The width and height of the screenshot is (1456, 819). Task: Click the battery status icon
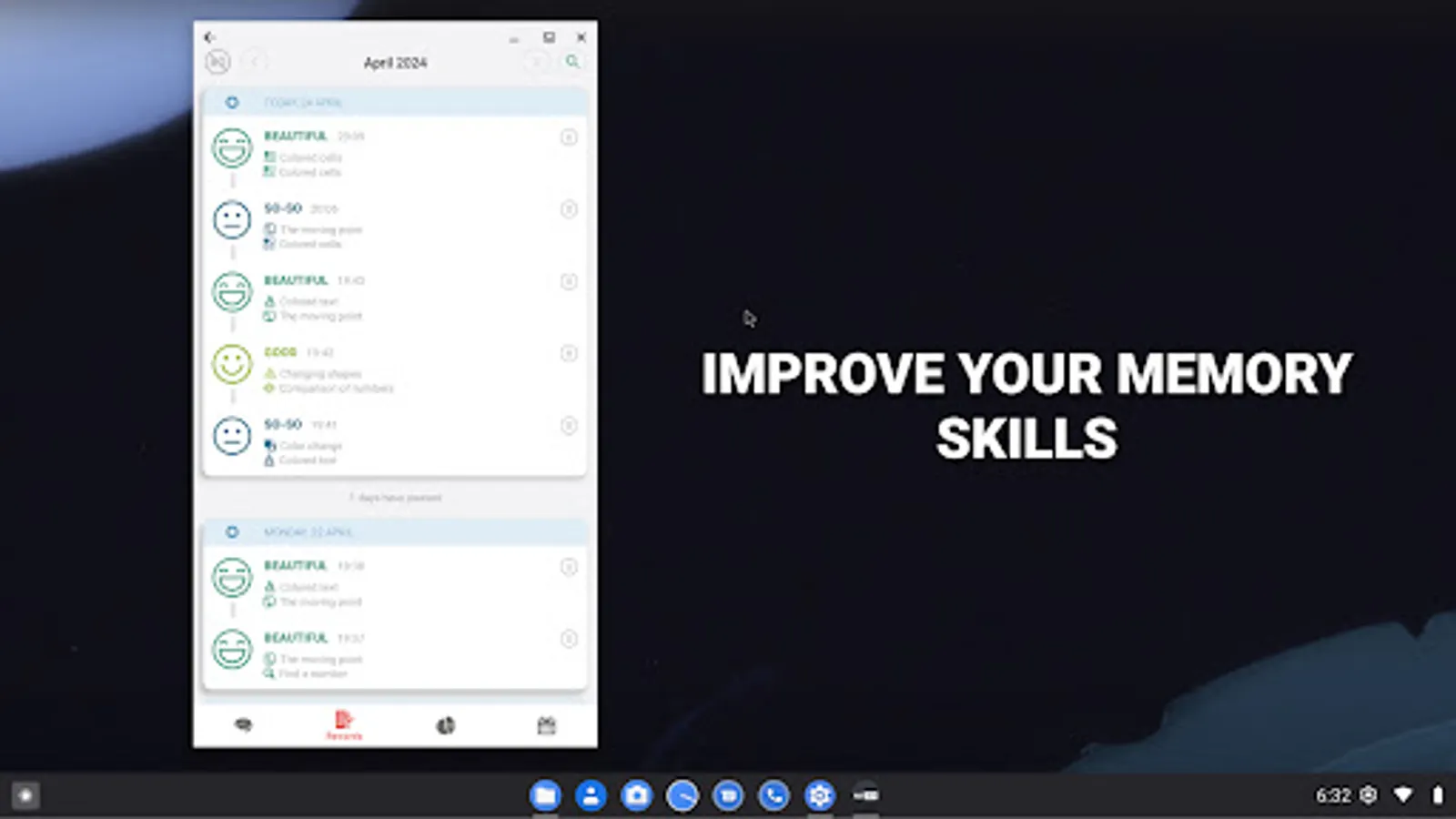click(1438, 795)
